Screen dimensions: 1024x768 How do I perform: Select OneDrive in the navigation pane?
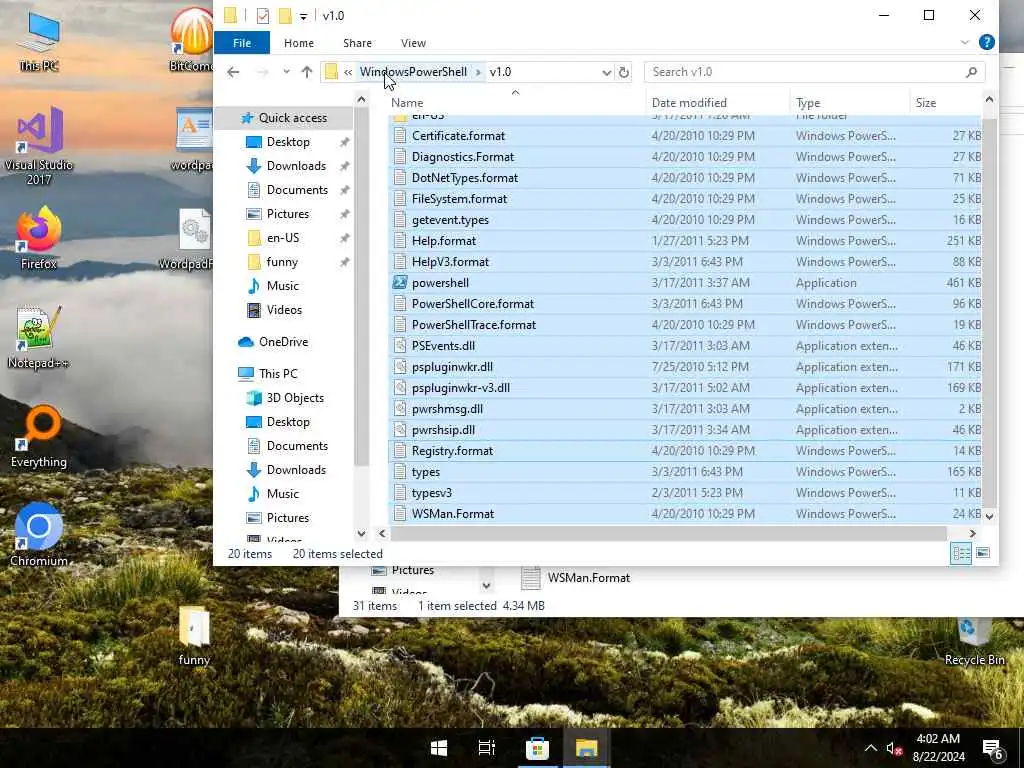(283, 342)
